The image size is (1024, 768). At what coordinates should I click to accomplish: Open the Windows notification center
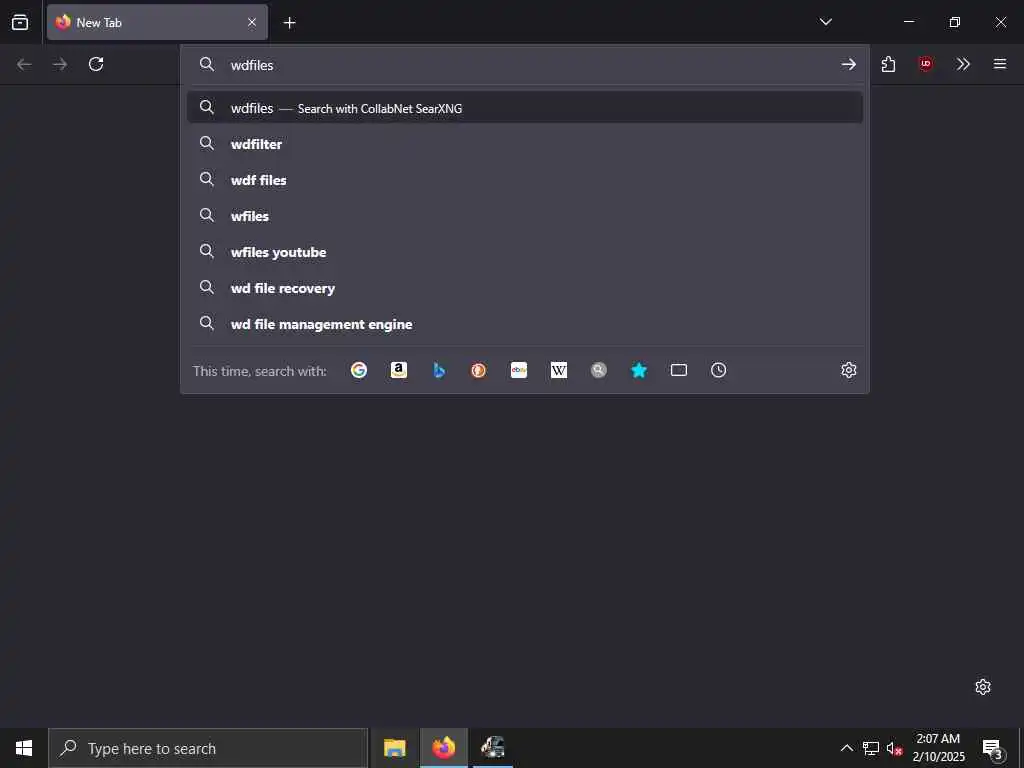point(992,748)
